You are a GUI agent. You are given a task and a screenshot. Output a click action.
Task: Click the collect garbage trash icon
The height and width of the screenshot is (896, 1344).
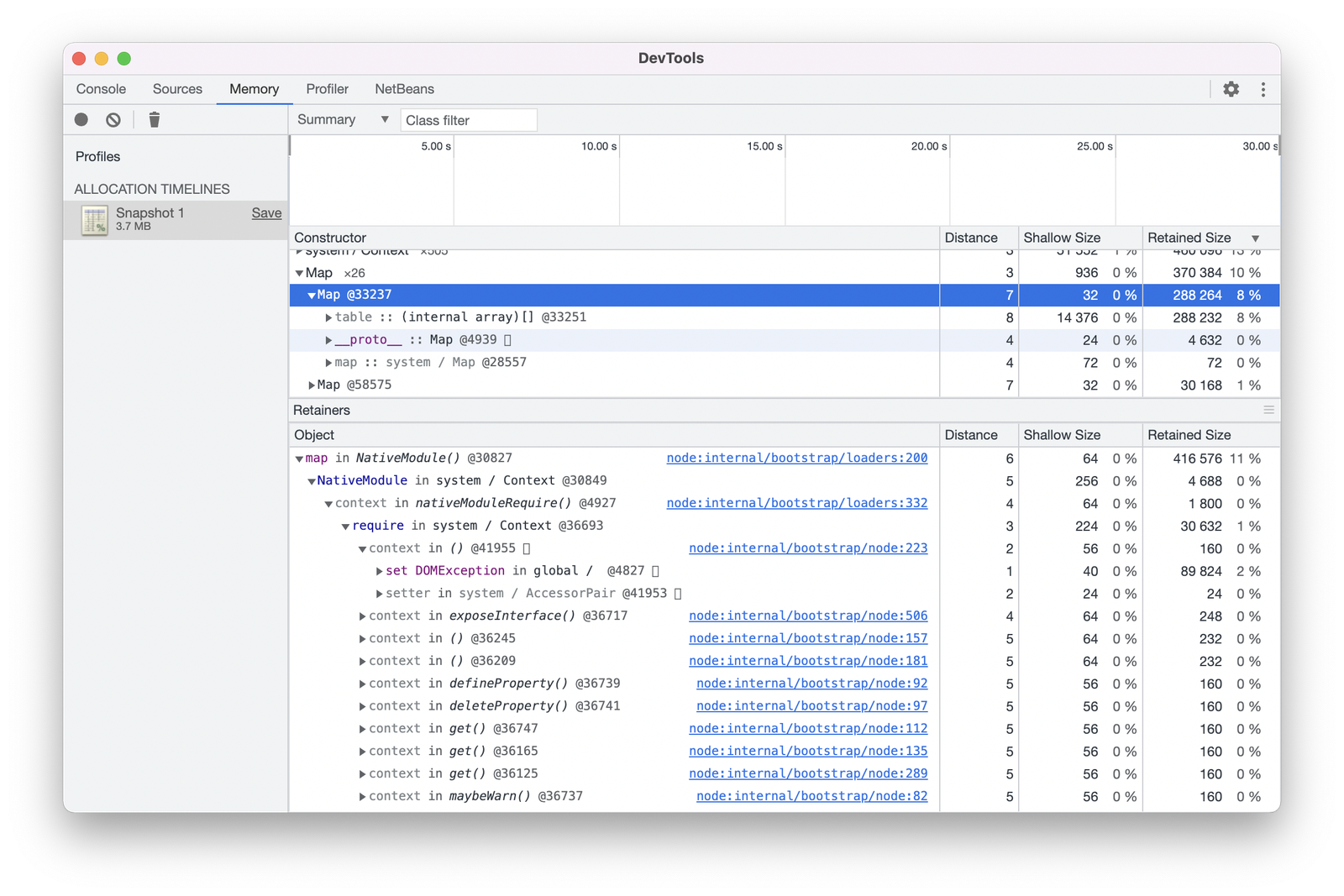click(155, 120)
